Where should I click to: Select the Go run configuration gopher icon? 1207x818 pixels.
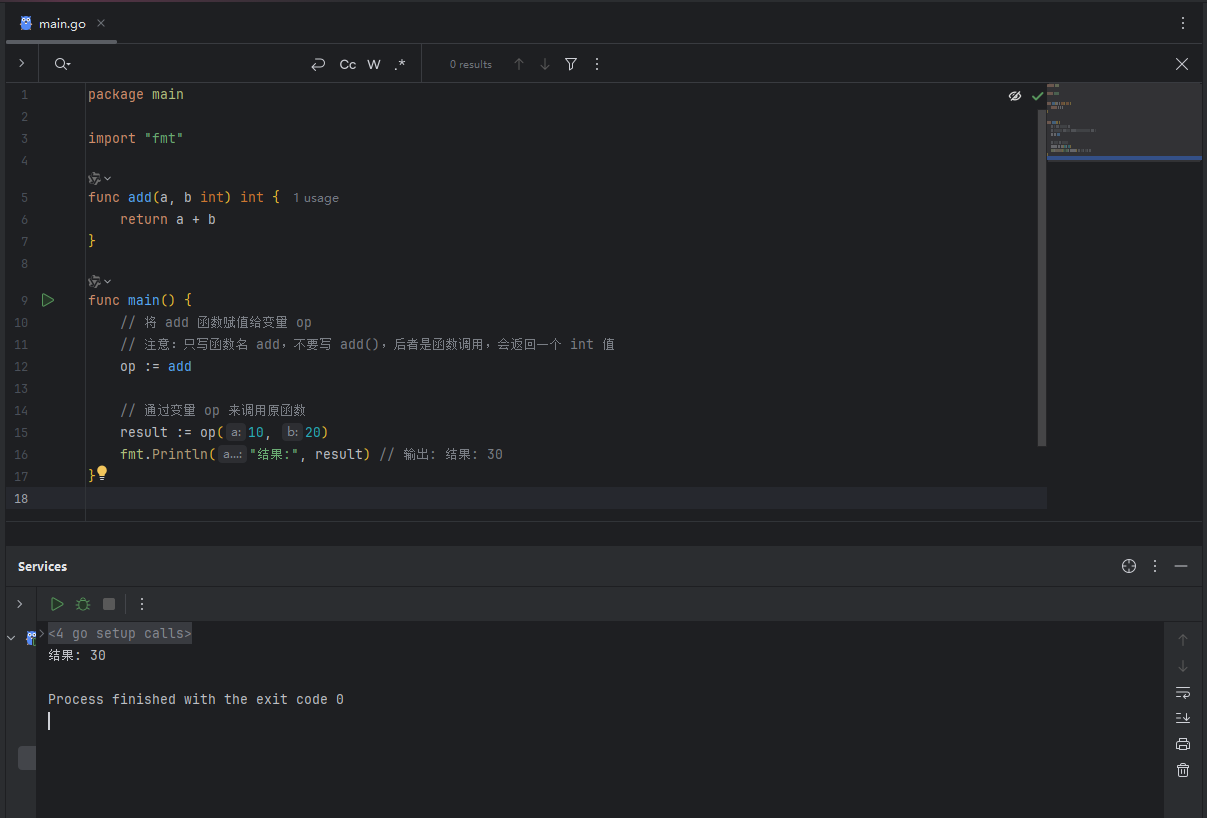coord(31,637)
